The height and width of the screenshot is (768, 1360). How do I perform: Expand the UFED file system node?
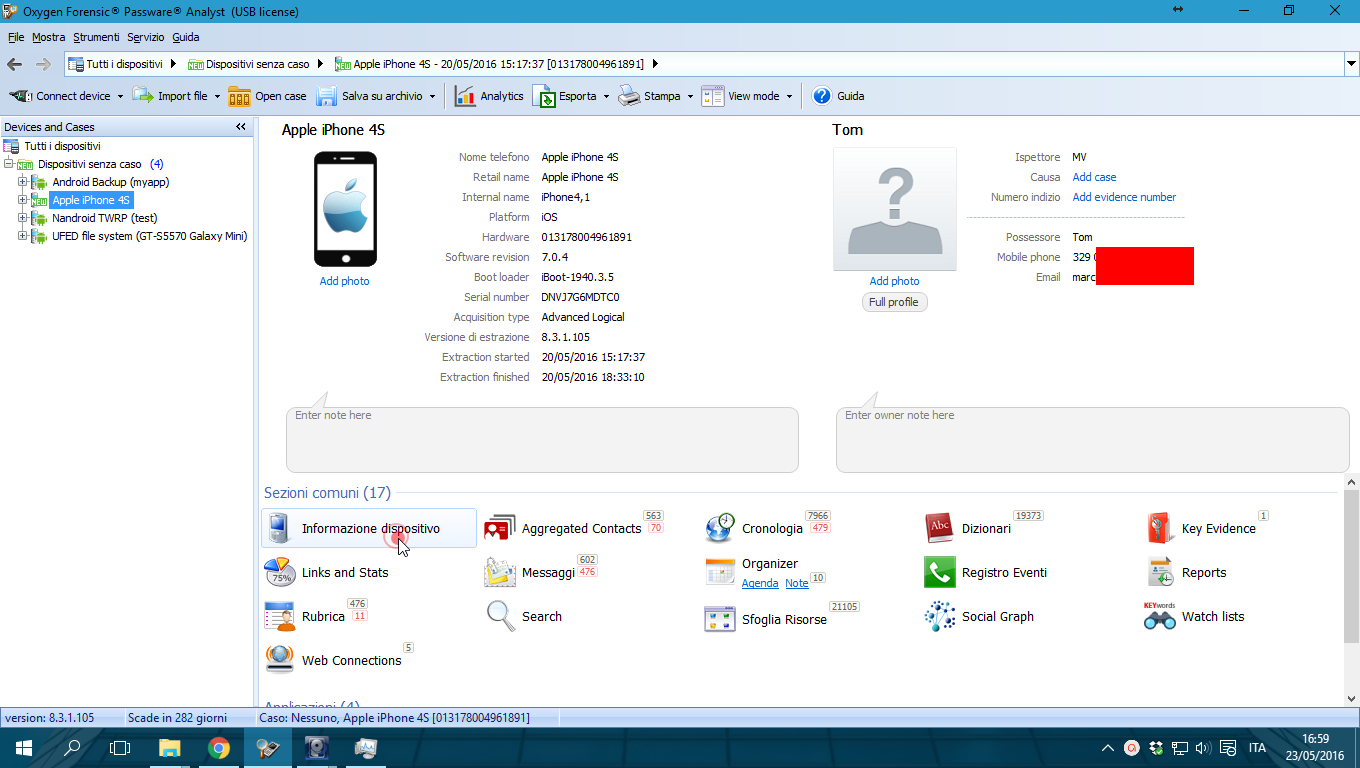coord(23,236)
